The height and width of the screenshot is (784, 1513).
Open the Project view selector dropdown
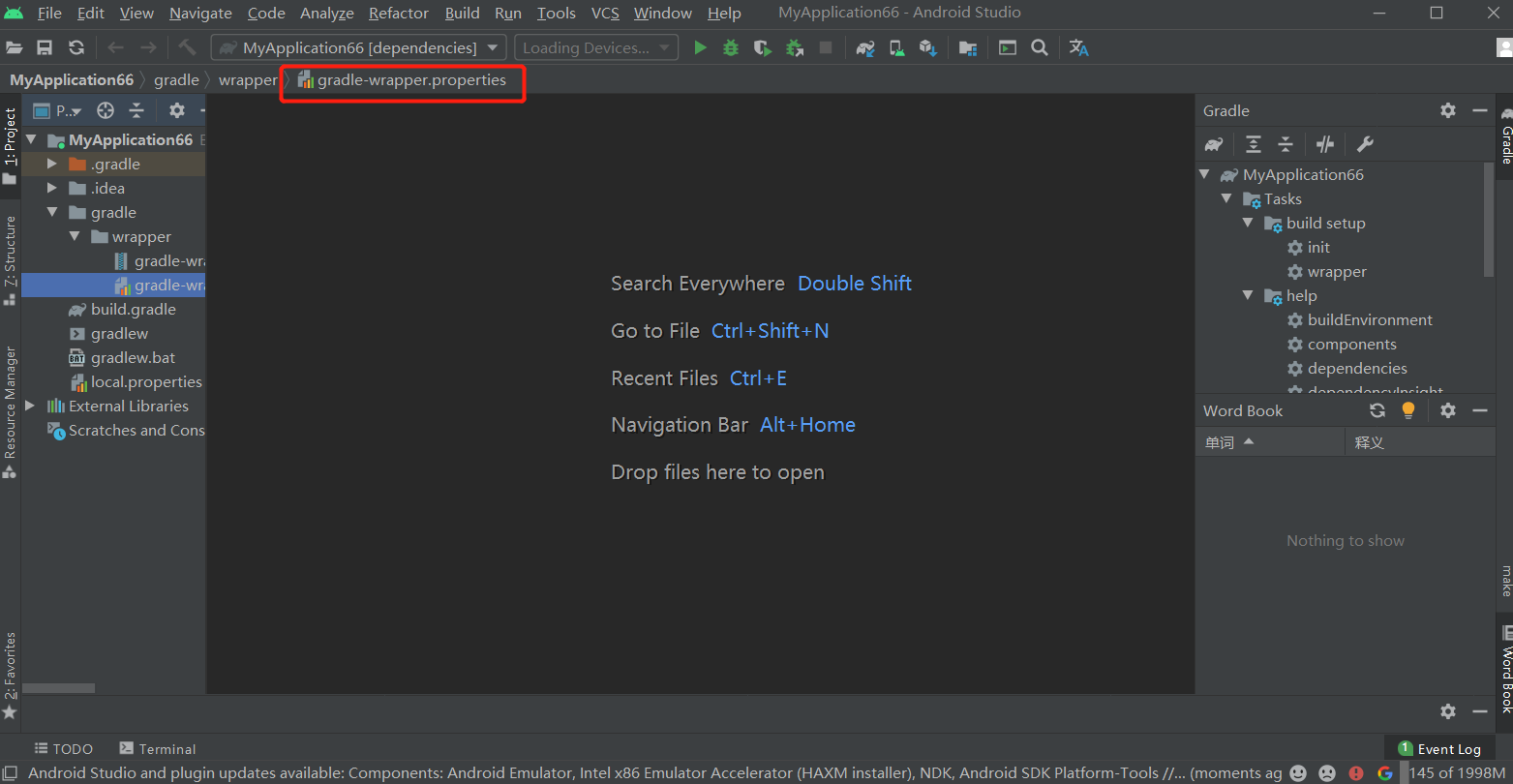58,110
